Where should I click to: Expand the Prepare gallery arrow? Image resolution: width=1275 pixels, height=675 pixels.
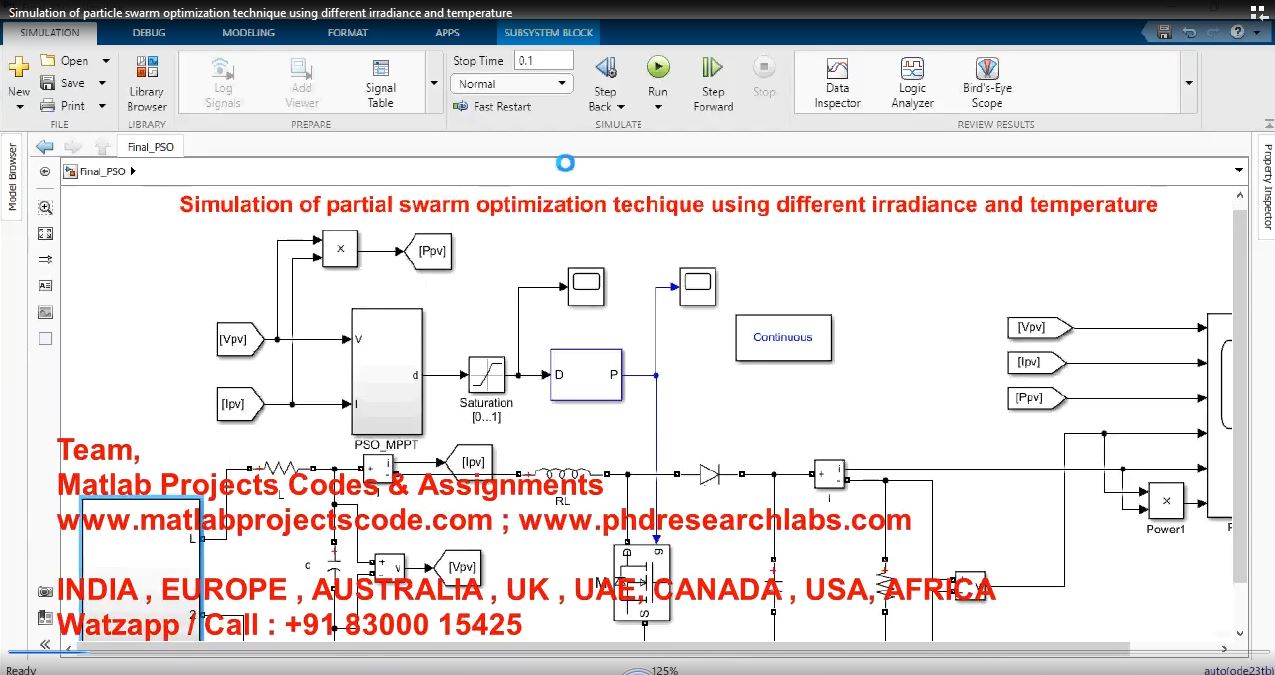tap(434, 83)
